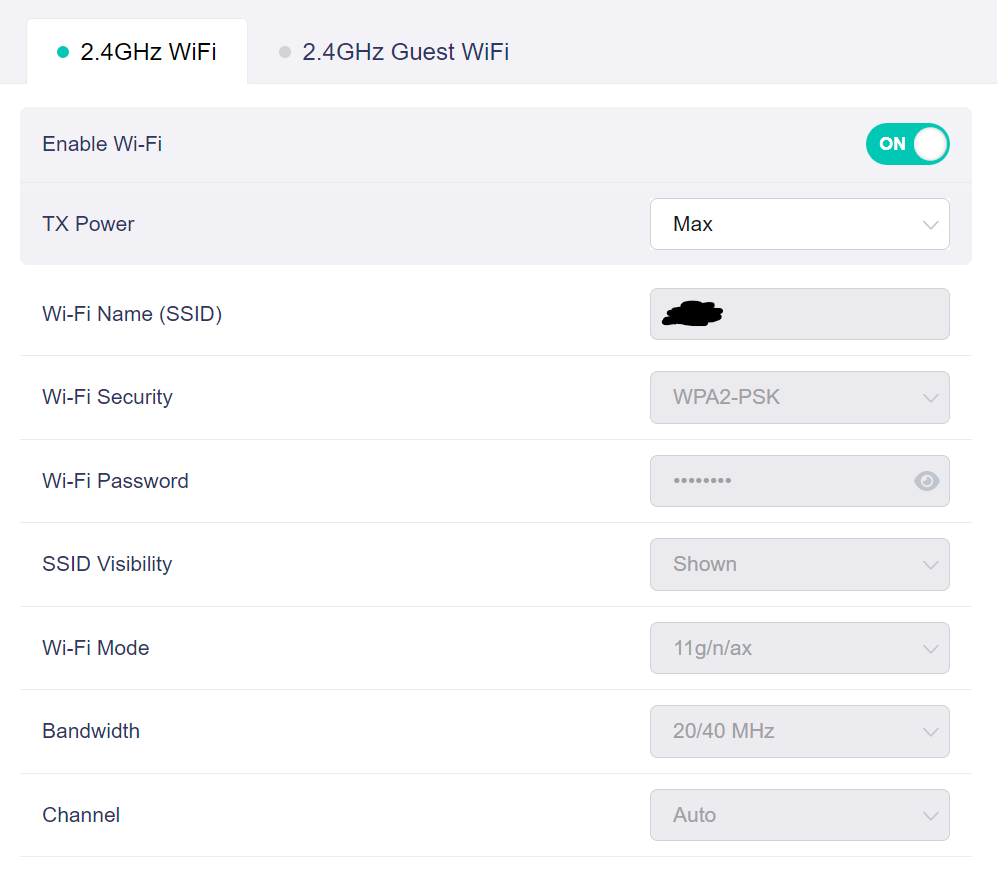Open the Channel Auto dropdown
997x877 pixels.
[x=799, y=815]
